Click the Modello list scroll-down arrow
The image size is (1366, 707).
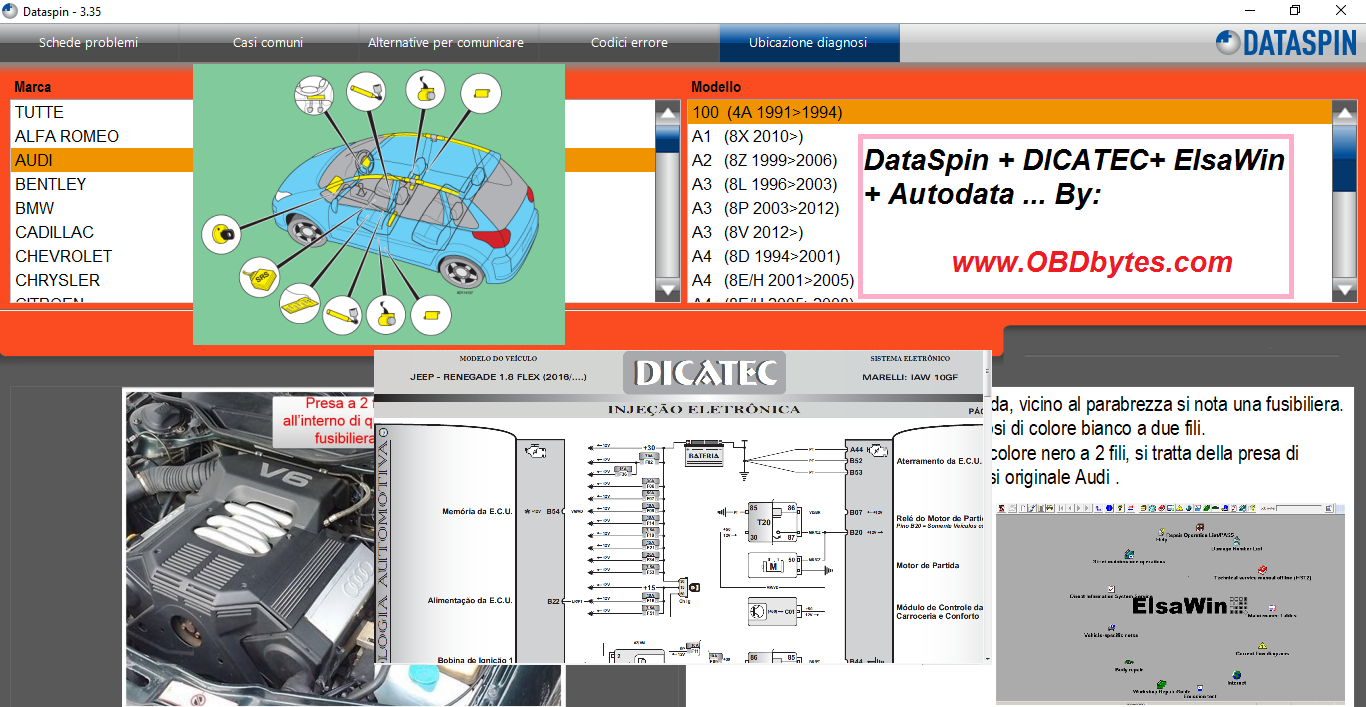(1345, 290)
